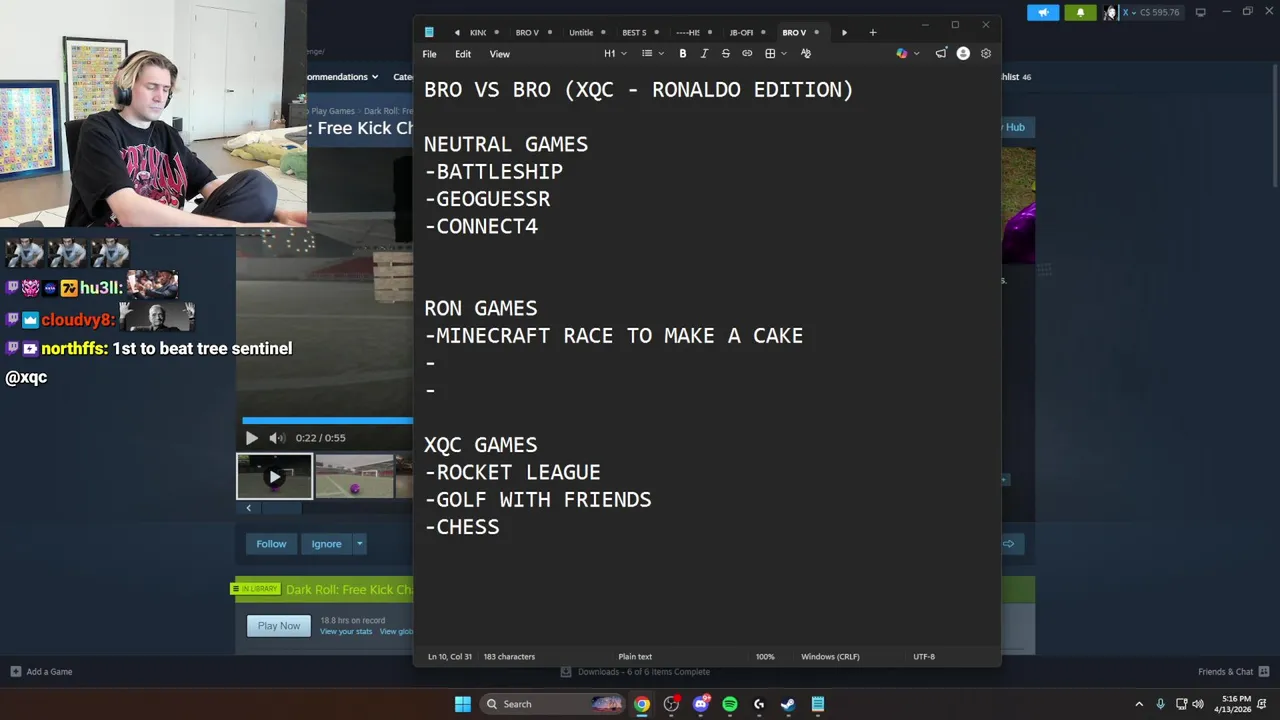Open Spotify from the taskbar
1280x720 pixels.
point(730,704)
